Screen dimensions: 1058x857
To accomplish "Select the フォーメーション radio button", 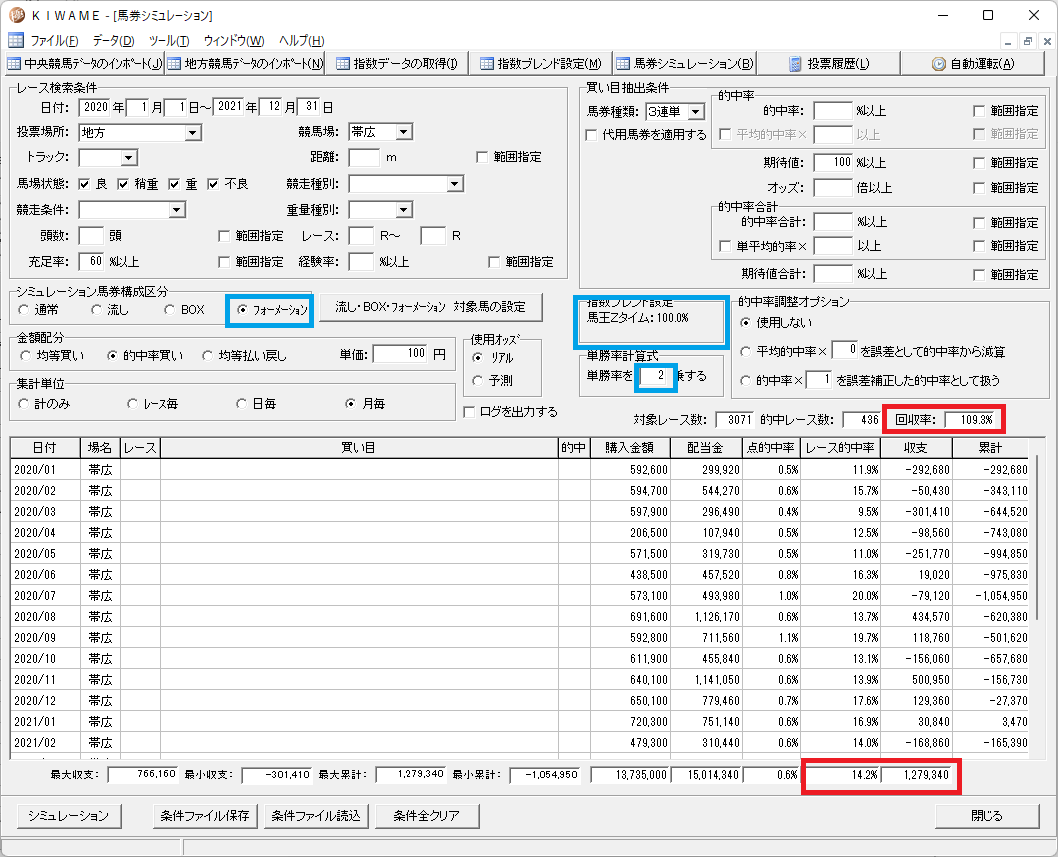I will click(242, 310).
